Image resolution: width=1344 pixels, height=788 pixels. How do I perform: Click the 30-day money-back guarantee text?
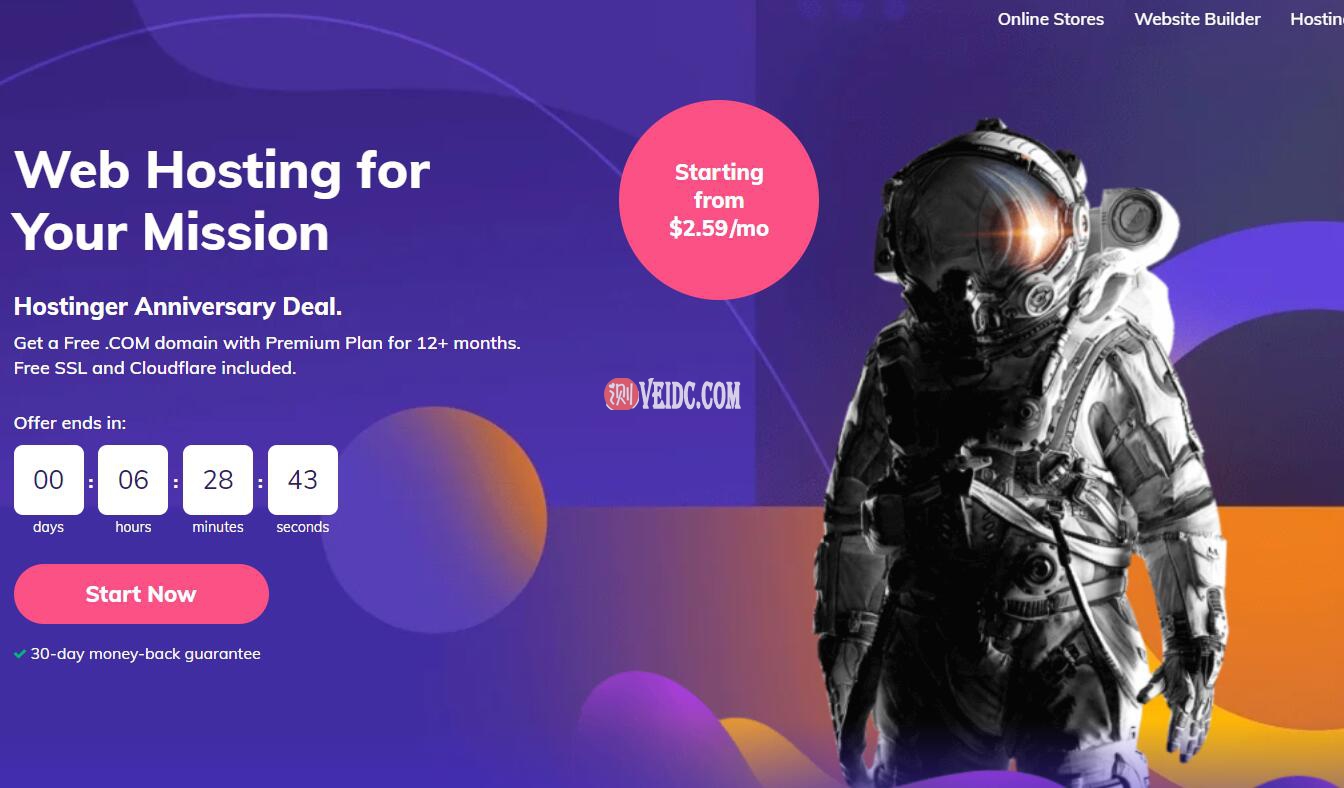pos(145,654)
